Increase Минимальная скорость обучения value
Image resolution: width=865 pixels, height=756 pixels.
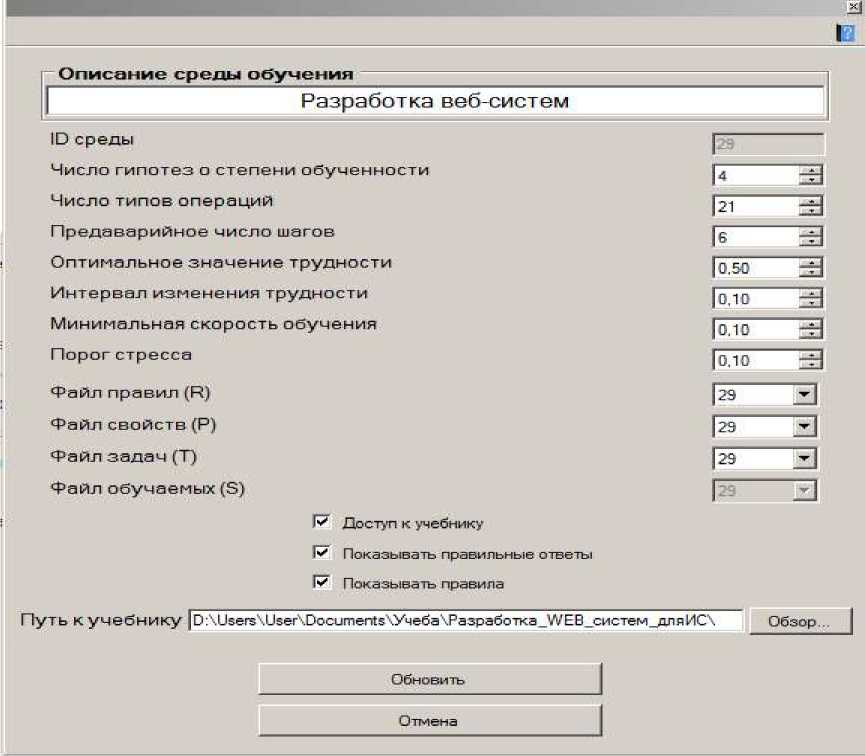(x=810, y=324)
